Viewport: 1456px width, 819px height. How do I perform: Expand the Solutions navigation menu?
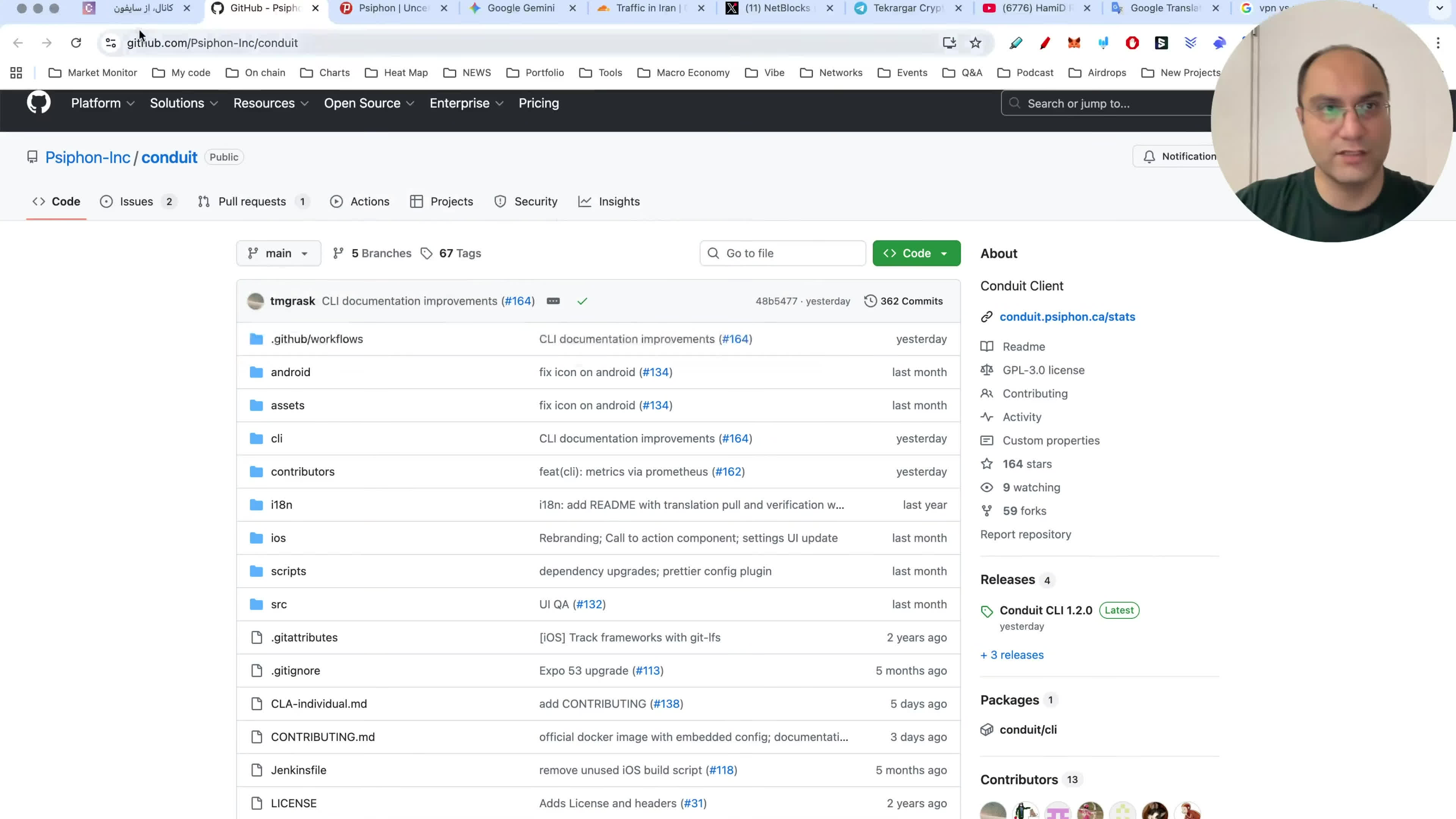pos(184,104)
